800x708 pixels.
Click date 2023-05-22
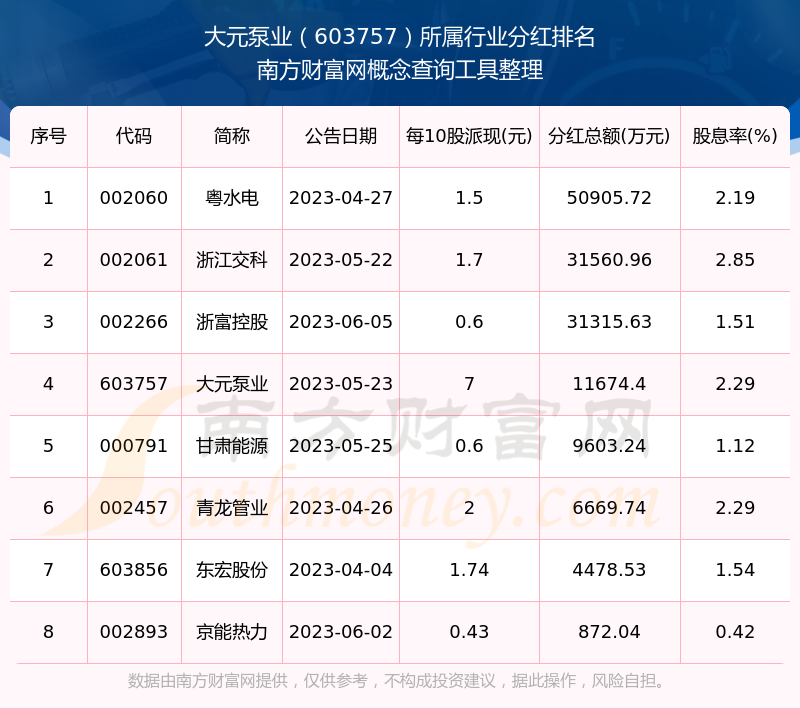[341, 260]
